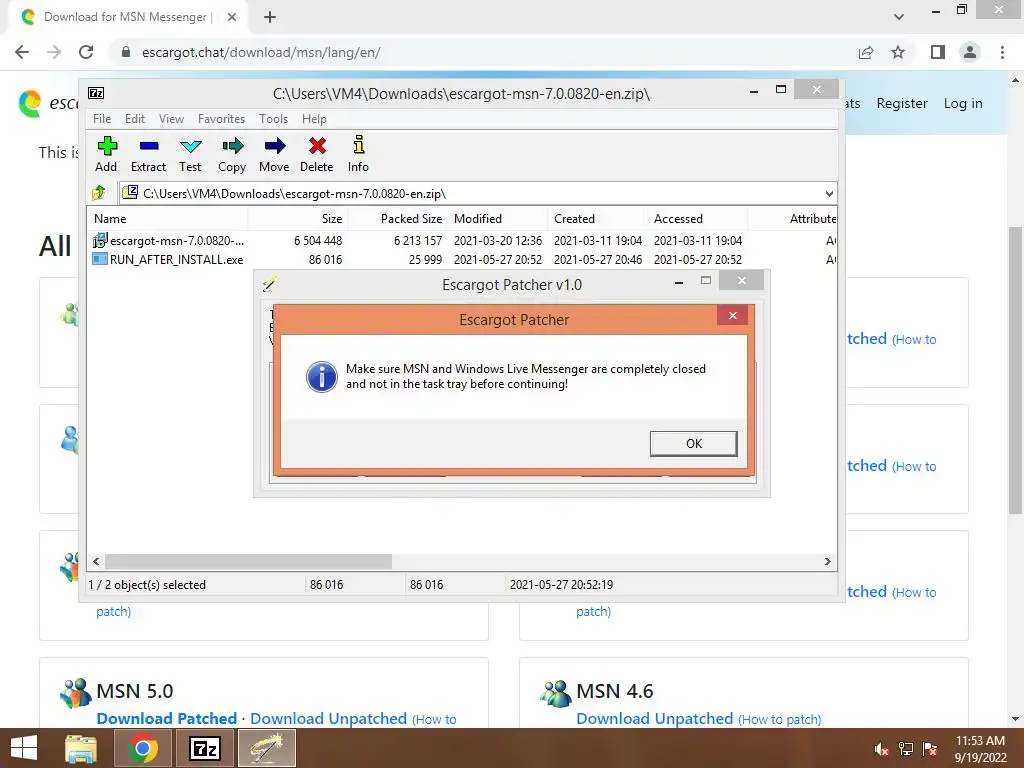Reload the Chrome page

click(x=86, y=52)
